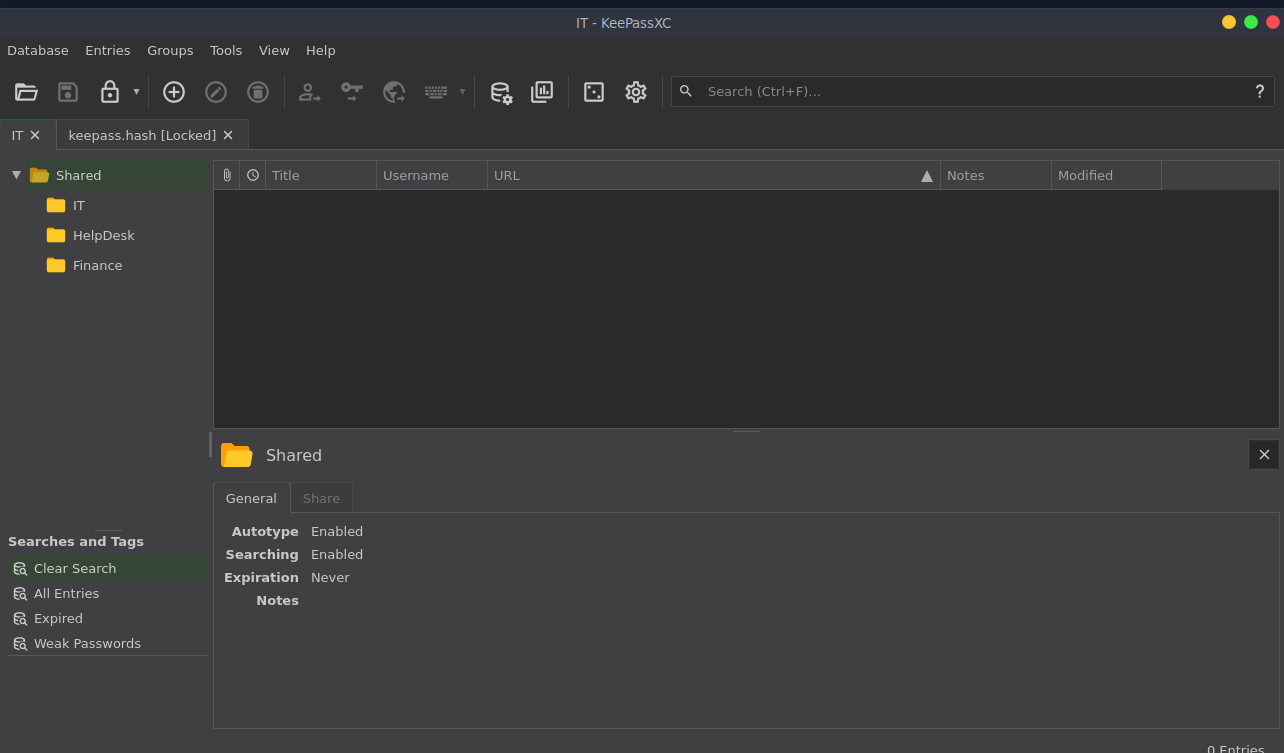
Task: Add a new entry plus icon
Action: click(x=174, y=92)
